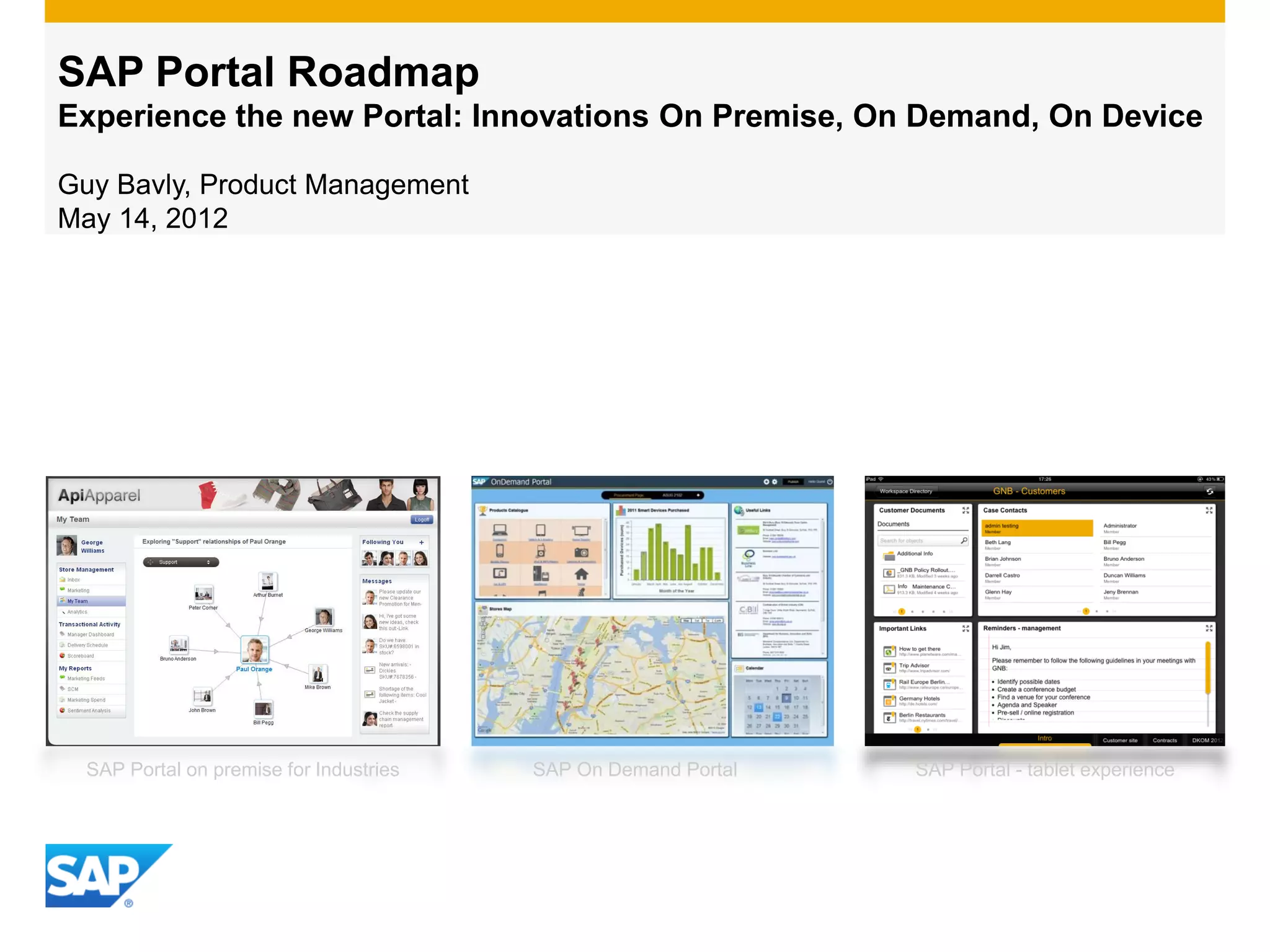Click the plus icon beside Following You
The height and width of the screenshot is (952, 1270).
422,542
